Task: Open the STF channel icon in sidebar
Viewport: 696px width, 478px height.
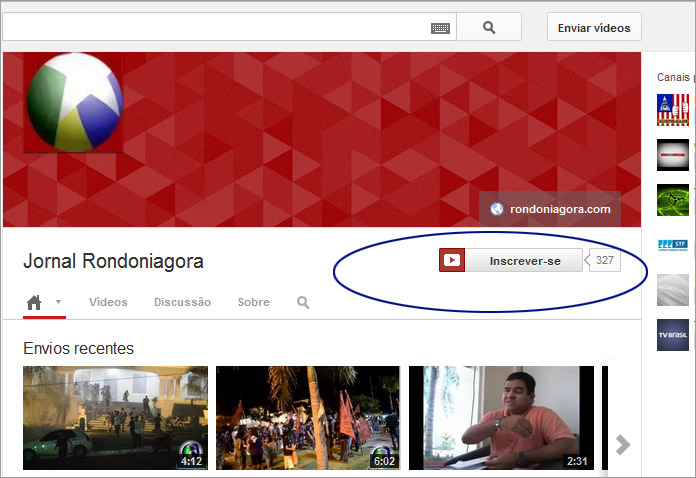Action: pyautogui.click(x=673, y=245)
